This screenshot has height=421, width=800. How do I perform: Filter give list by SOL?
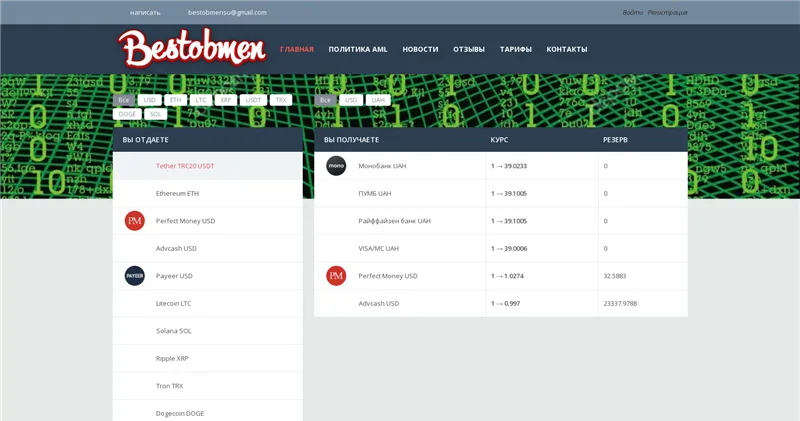(156, 114)
